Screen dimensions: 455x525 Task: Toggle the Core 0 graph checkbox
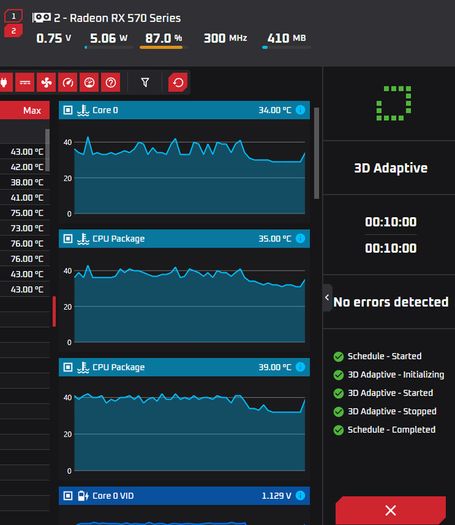[x=68, y=110]
